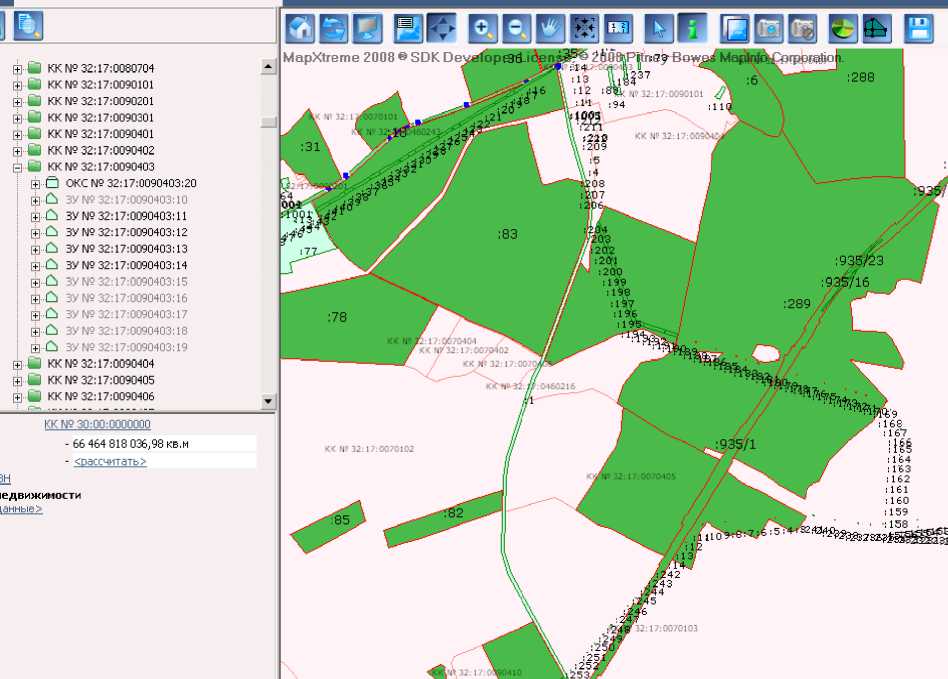Select the Zoom In magnifier tool
Screen dimensions: 948x679
(x=484, y=28)
